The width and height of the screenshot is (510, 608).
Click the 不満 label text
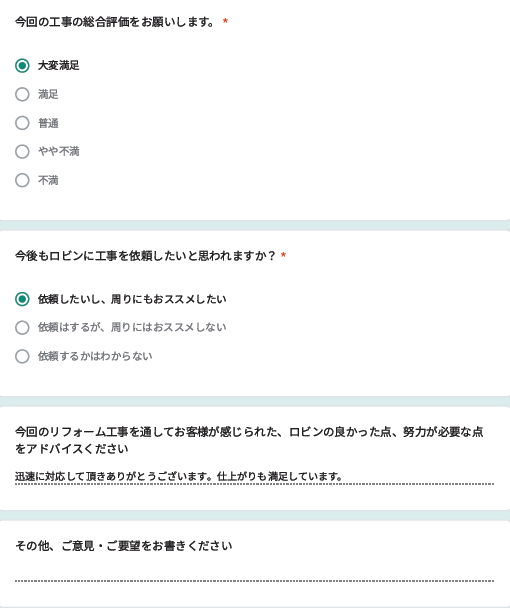pyautogui.click(x=48, y=180)
